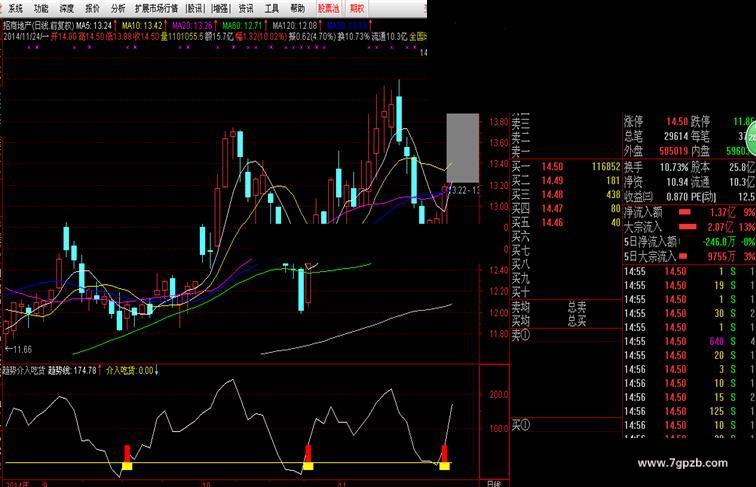This screenshot has height=487, width=756.
Task: Click the 净流入额 1.37亿 row
Action: [689, 212]
